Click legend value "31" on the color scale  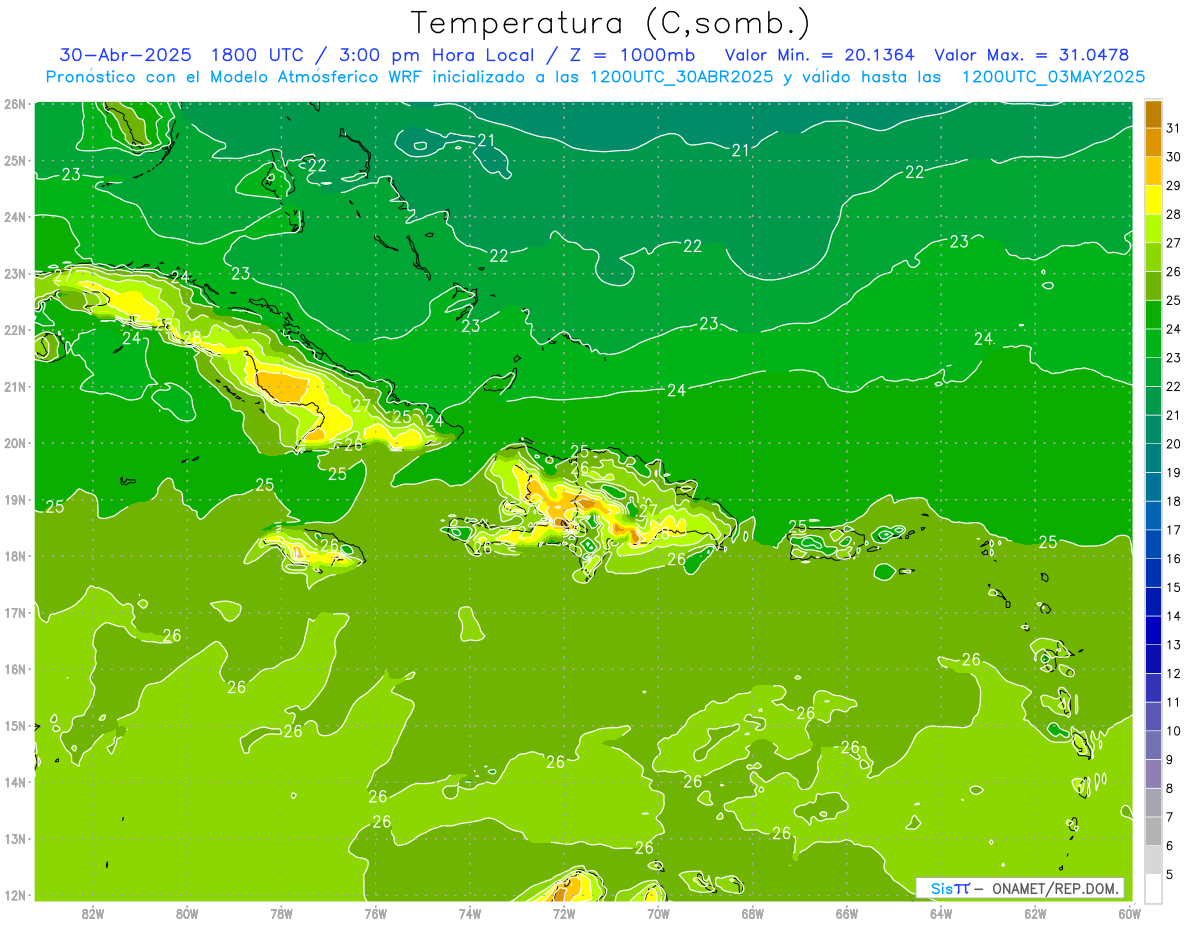click(x=1174, y=129)
